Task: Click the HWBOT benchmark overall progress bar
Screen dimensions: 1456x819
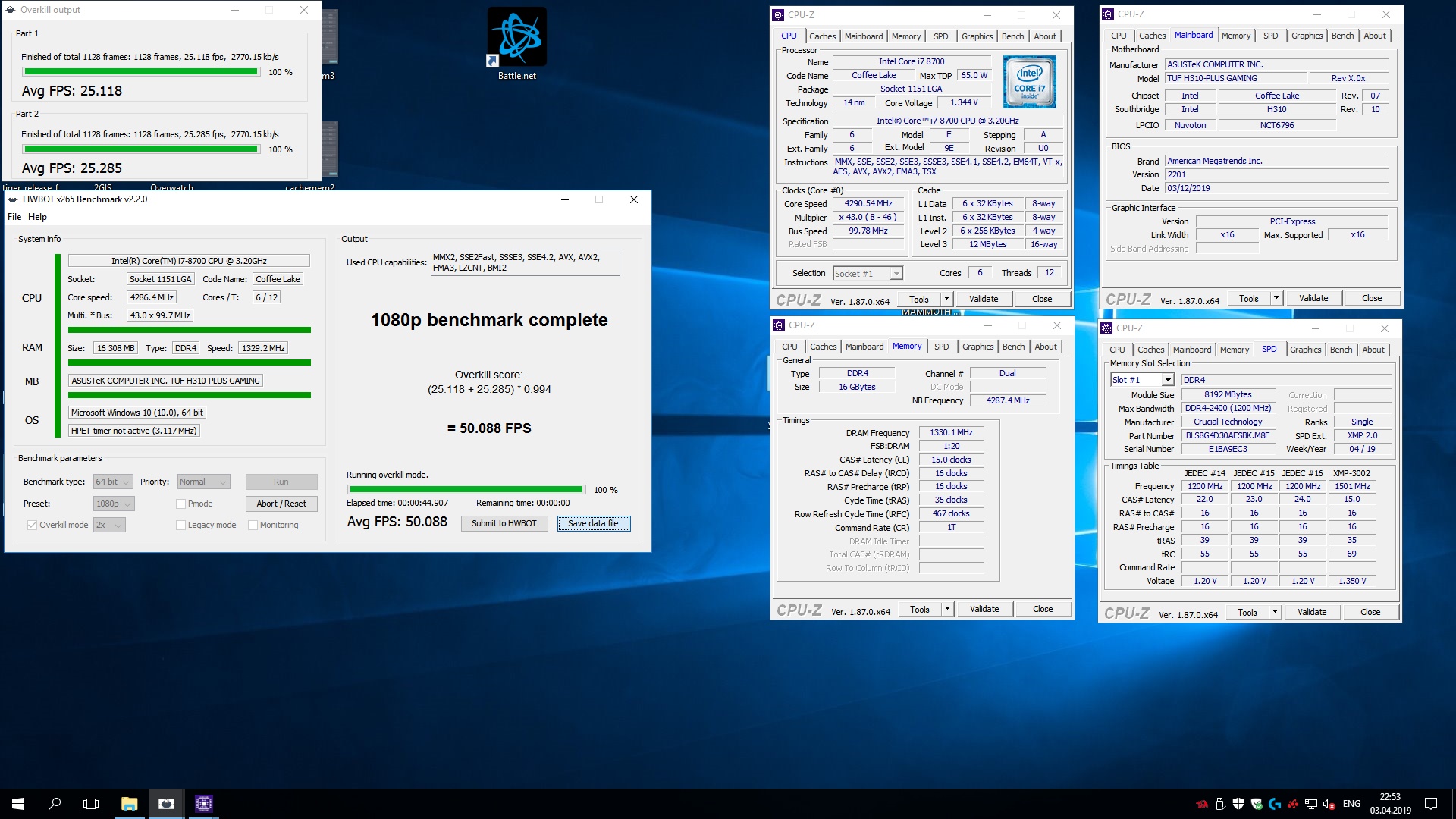Action: tap(466, 490)
